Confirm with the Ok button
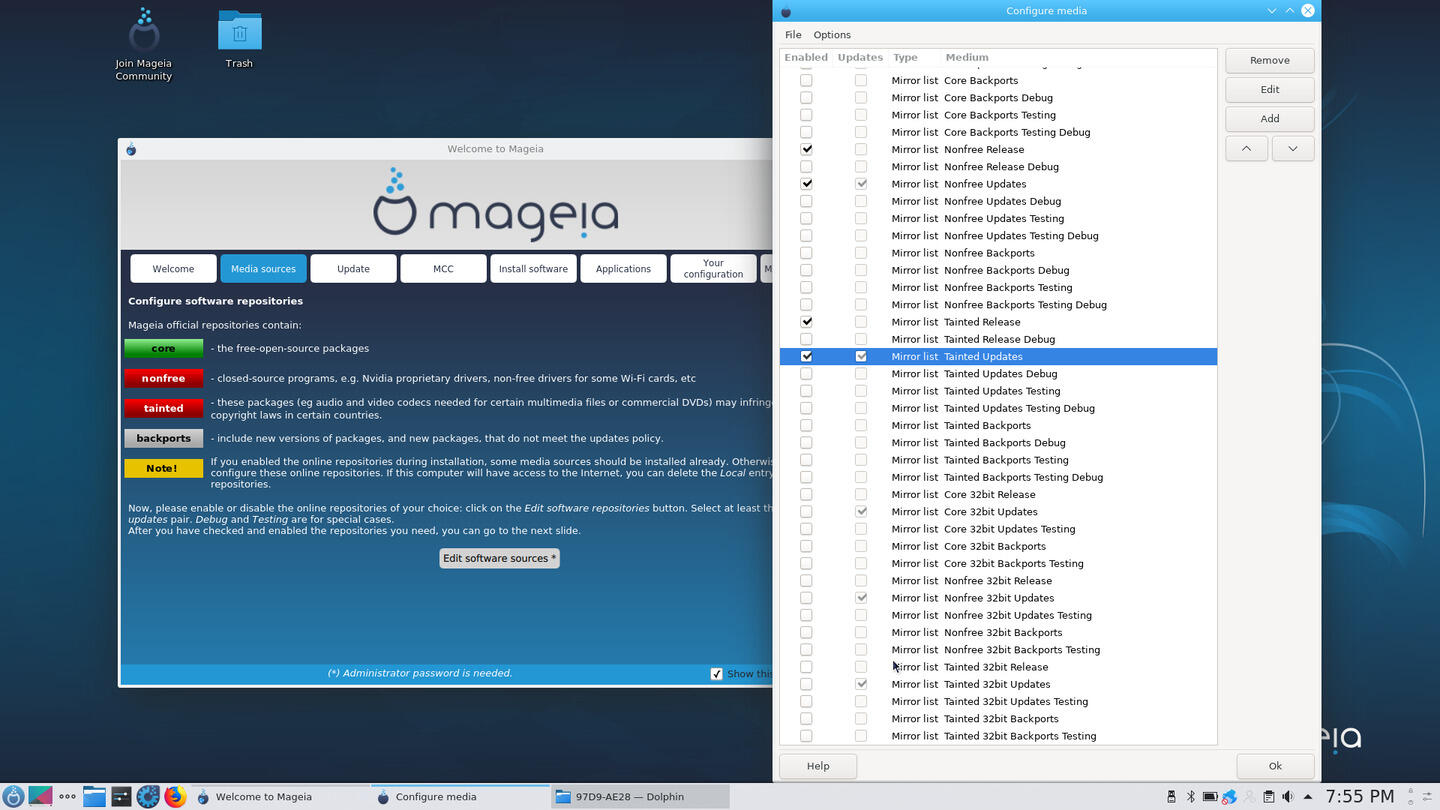Image resolution: width=1440 pixels, height=810 pixels. [1275, 766]
